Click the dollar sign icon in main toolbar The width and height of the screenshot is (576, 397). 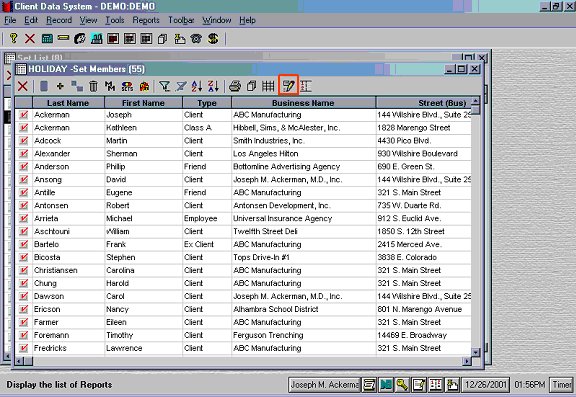pos(213,38)
